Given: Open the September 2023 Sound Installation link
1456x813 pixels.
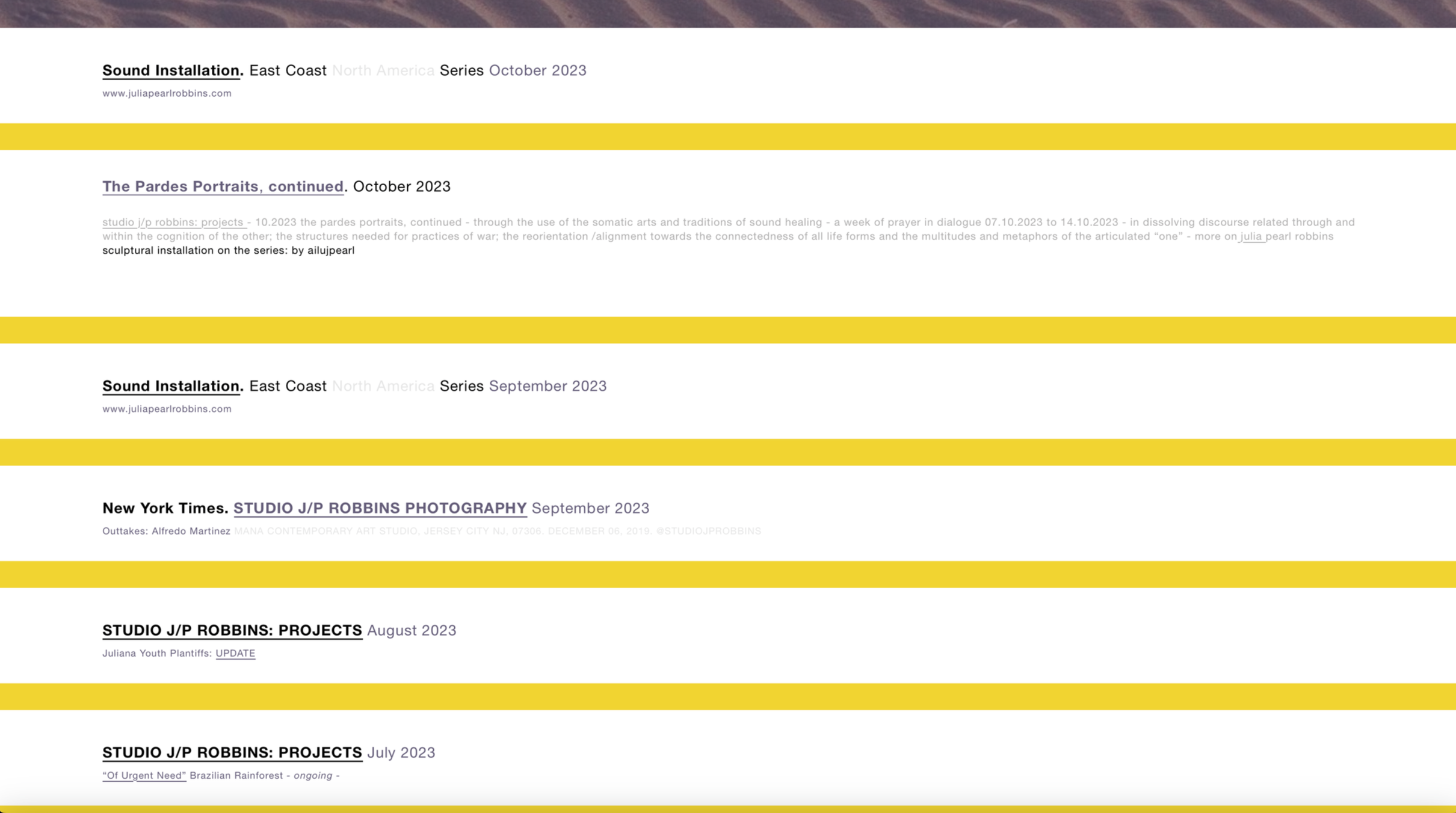Looking at the screenshot, I should coord(171,386).
